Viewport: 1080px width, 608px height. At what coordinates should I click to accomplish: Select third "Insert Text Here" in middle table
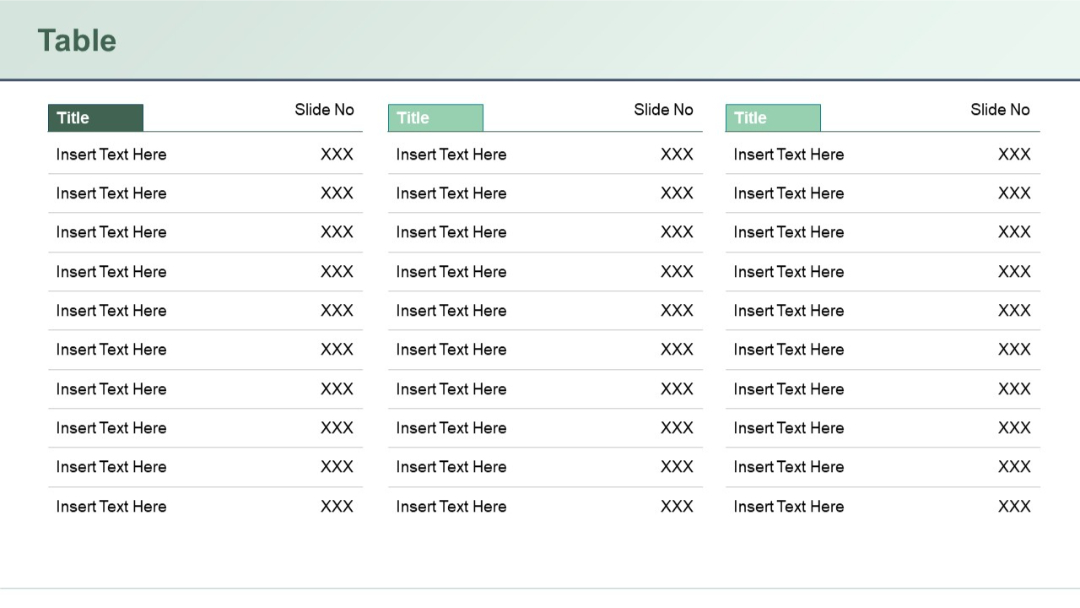(x=451, y=232)
